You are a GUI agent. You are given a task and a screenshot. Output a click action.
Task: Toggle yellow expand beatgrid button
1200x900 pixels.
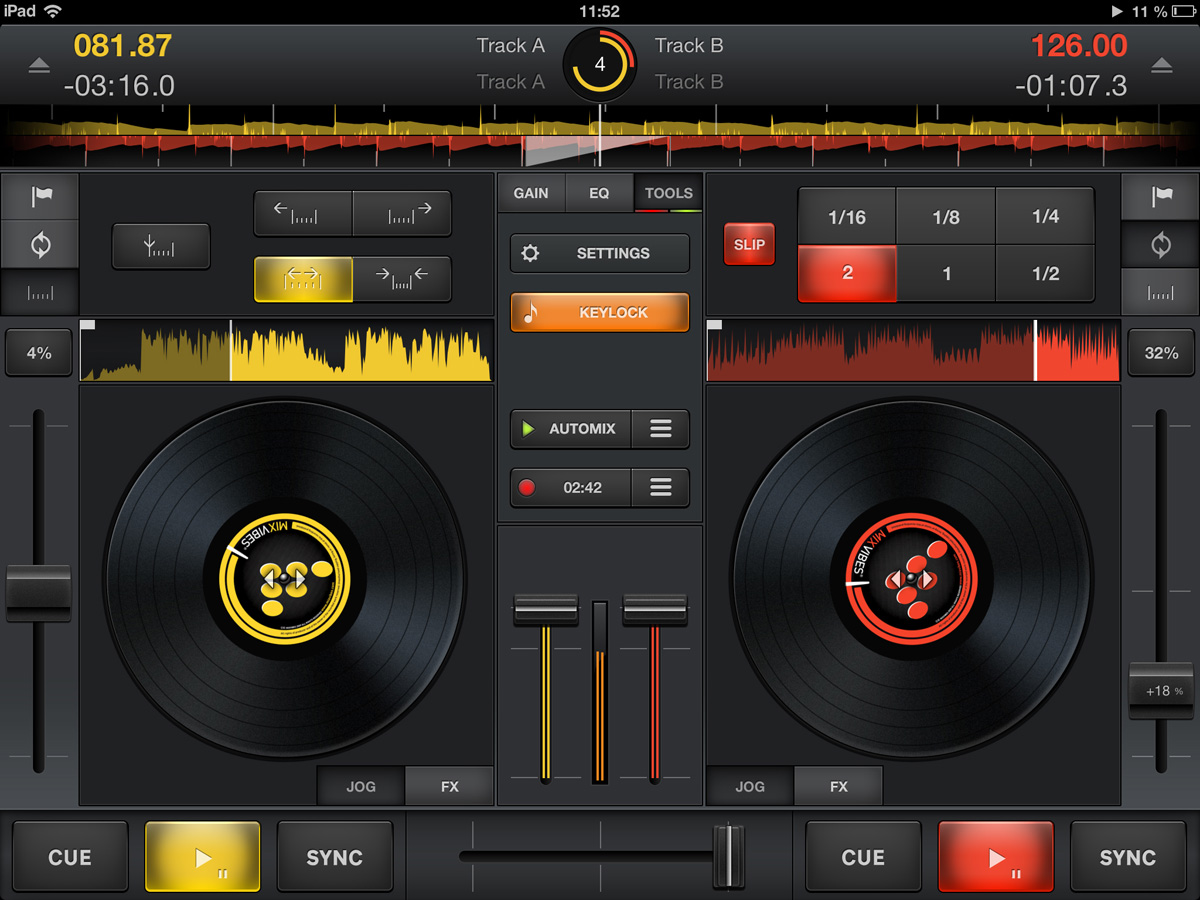(x=303, y=279)
